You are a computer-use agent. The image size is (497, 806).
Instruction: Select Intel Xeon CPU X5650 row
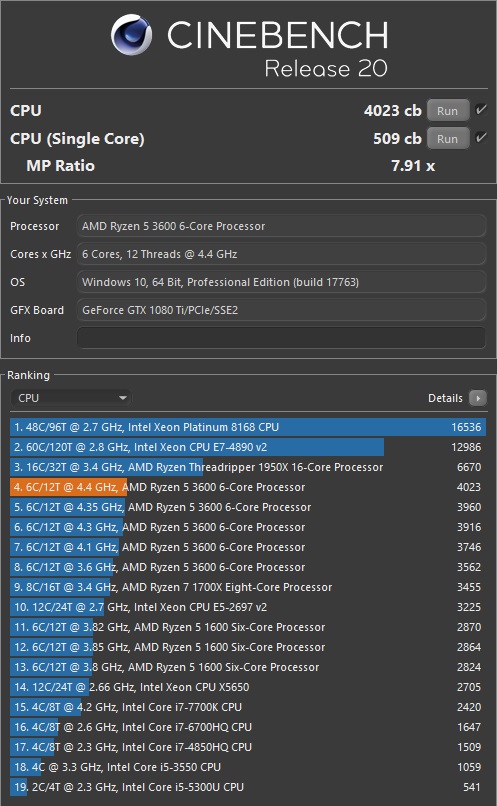click(x=248, y=687)
